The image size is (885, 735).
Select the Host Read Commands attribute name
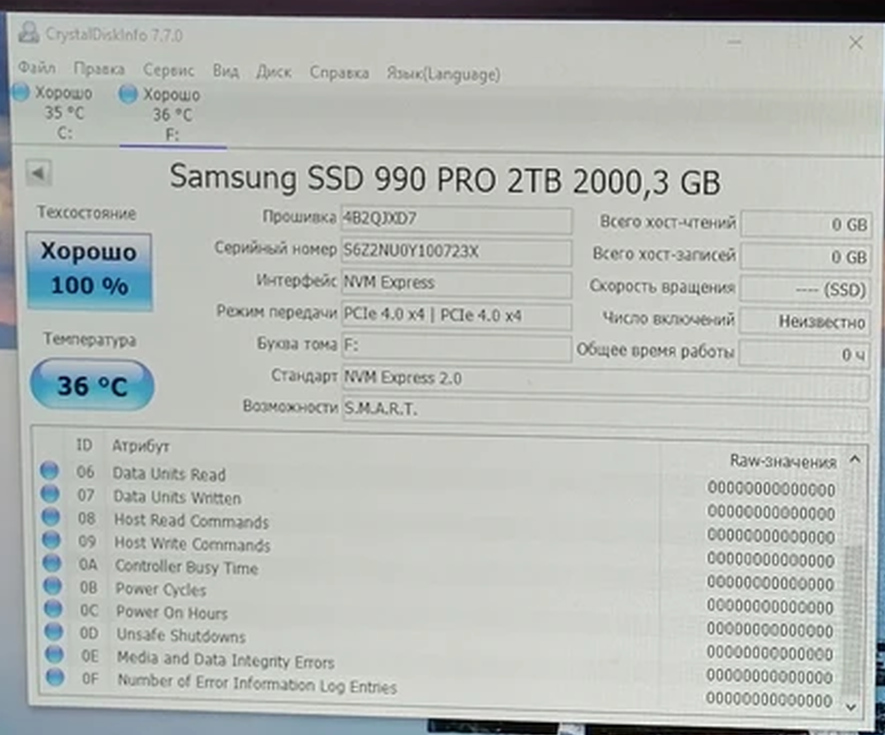tap(191, 520)
